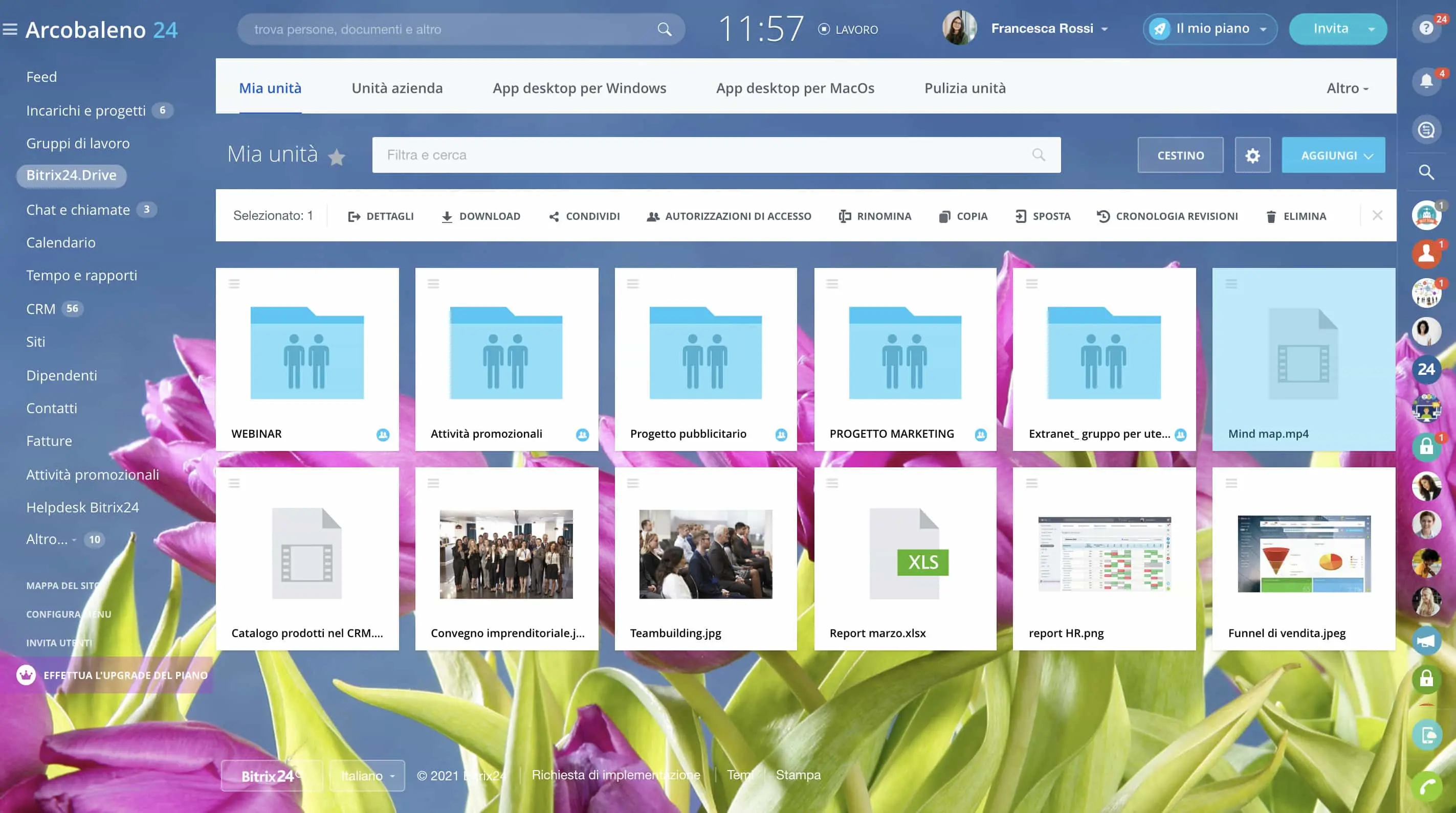The height and width of the screenshot is (813, 1456).
Task: Open Incarichi e progetti in sidebar
Action: click(86, 110)
